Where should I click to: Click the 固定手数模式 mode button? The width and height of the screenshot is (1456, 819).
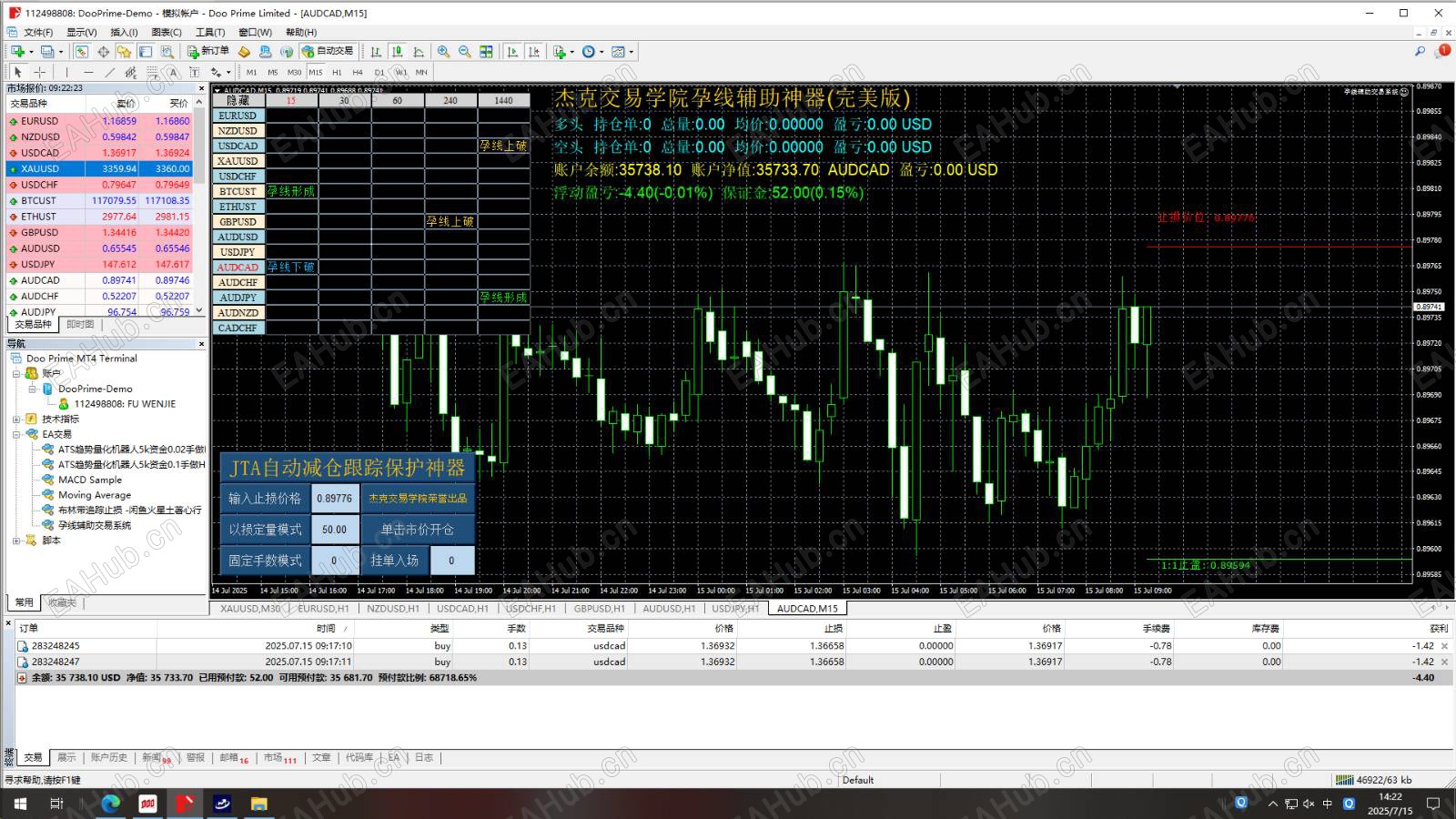[x=265, y=561]
